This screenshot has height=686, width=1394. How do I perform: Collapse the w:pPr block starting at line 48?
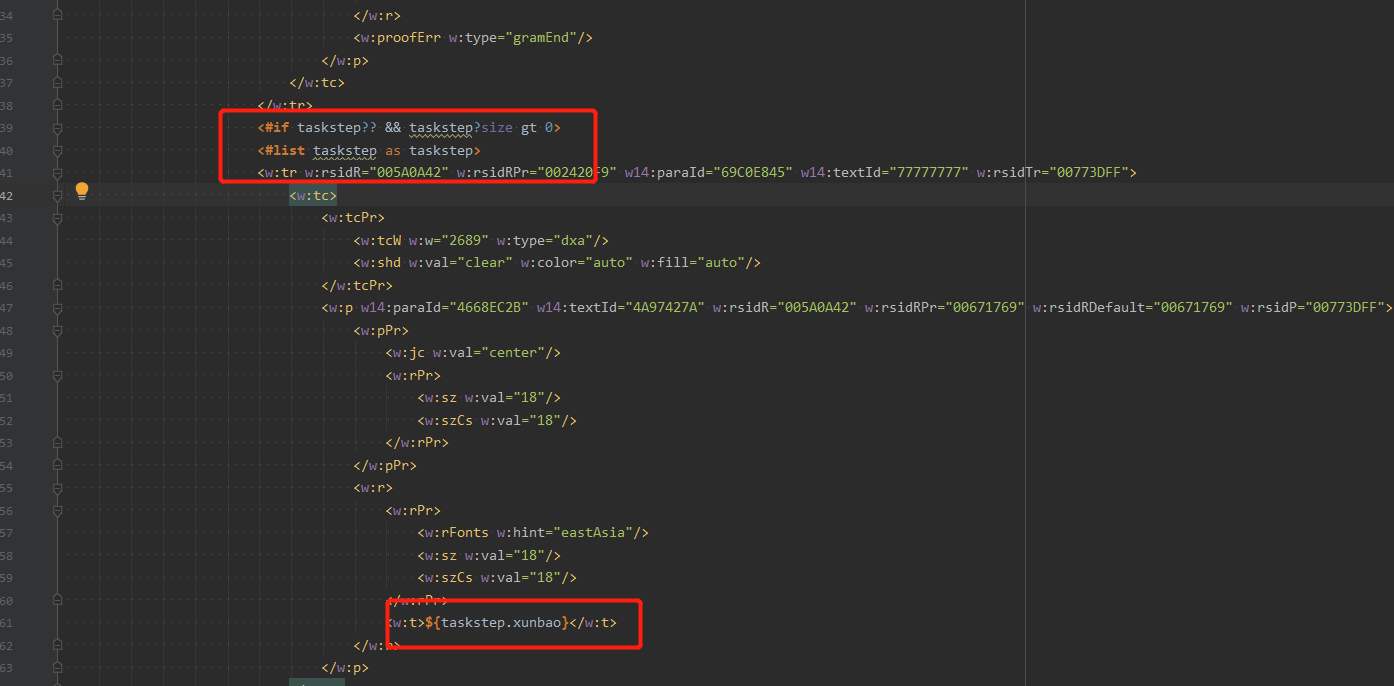pyautogui.click(x=57, y=330)
